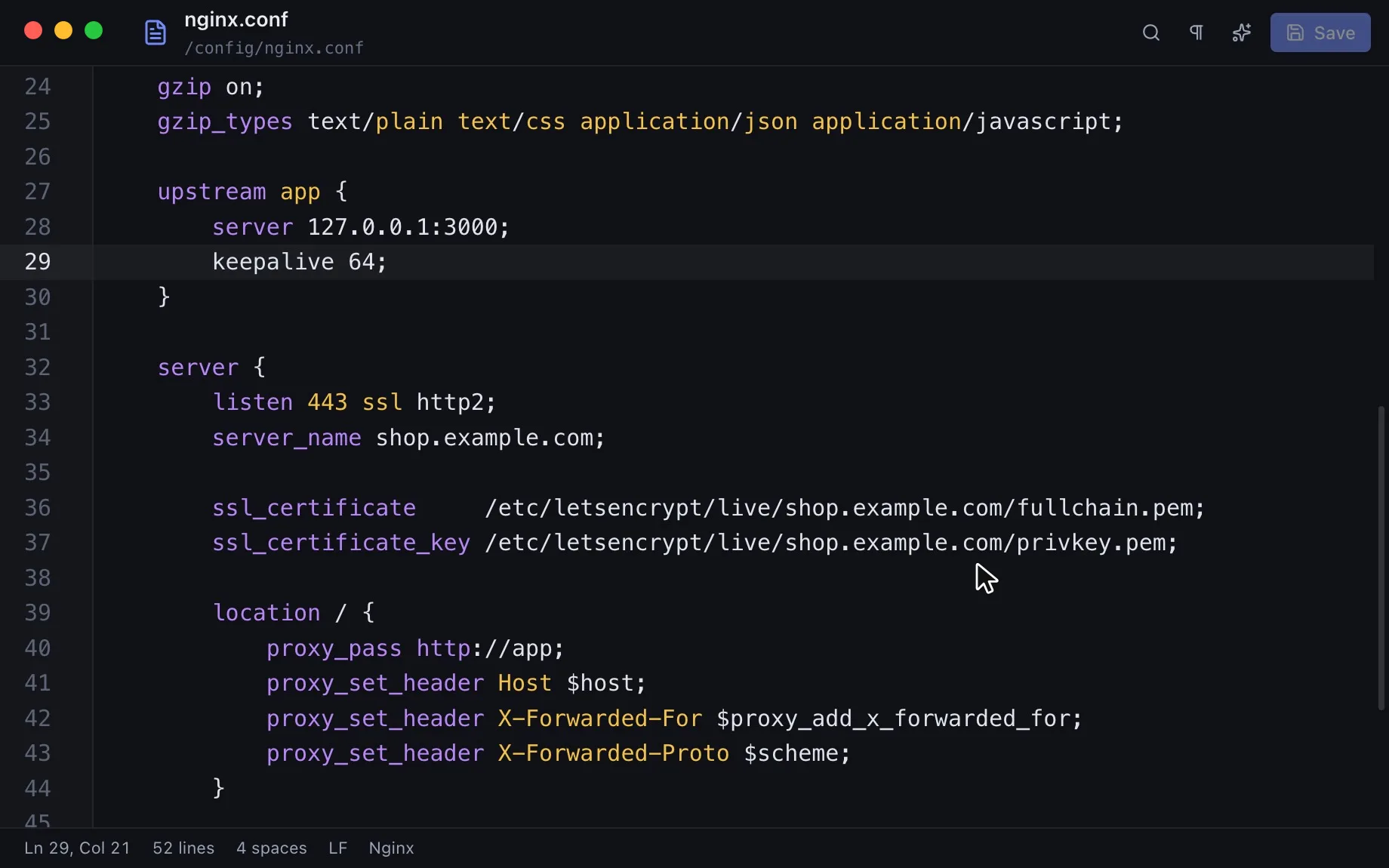The height and width of the screenshot is (868, 1389).
Task: Place cursor on 'gzip on;' line
Action: click(x=211, y=87)
